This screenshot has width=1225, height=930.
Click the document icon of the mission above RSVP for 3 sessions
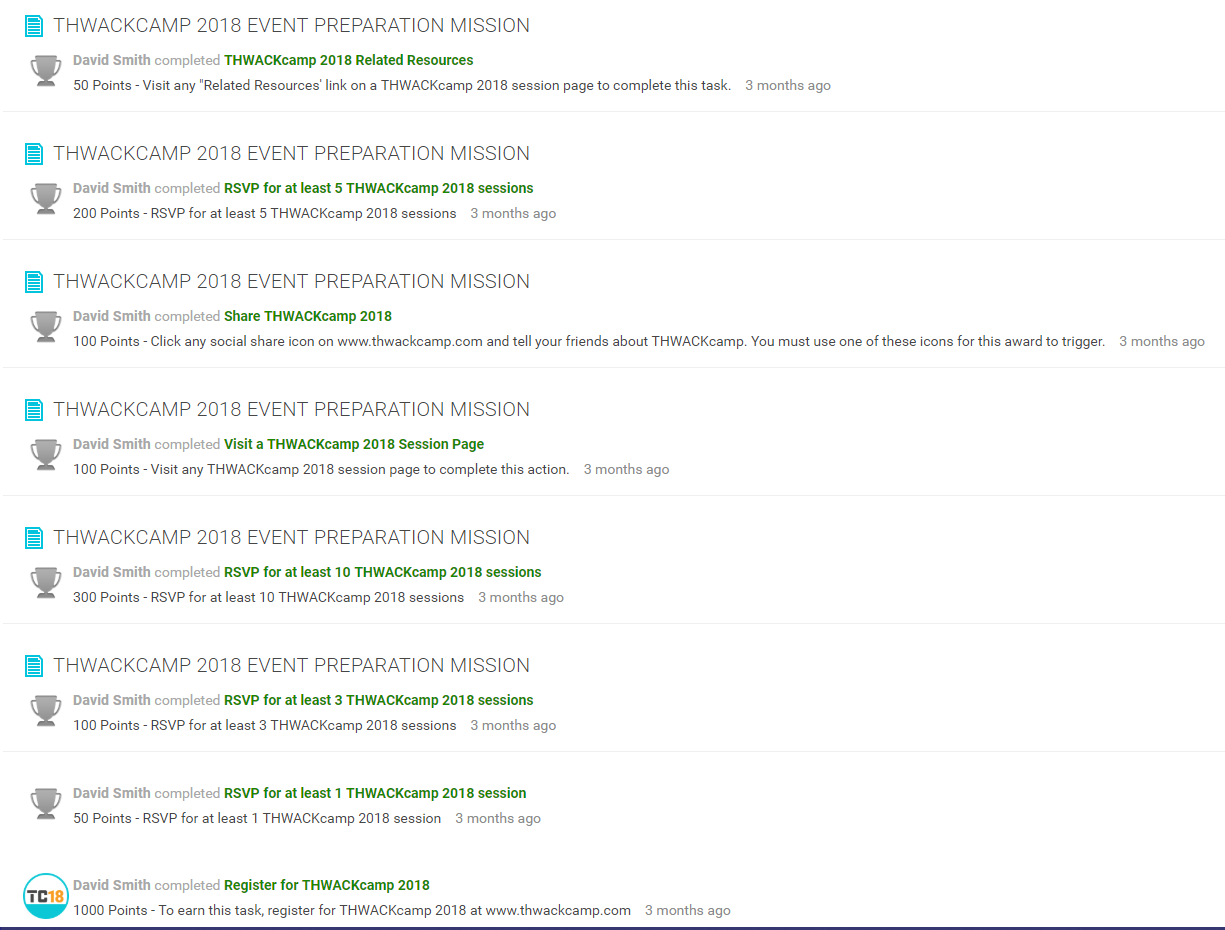pos(34,666)
